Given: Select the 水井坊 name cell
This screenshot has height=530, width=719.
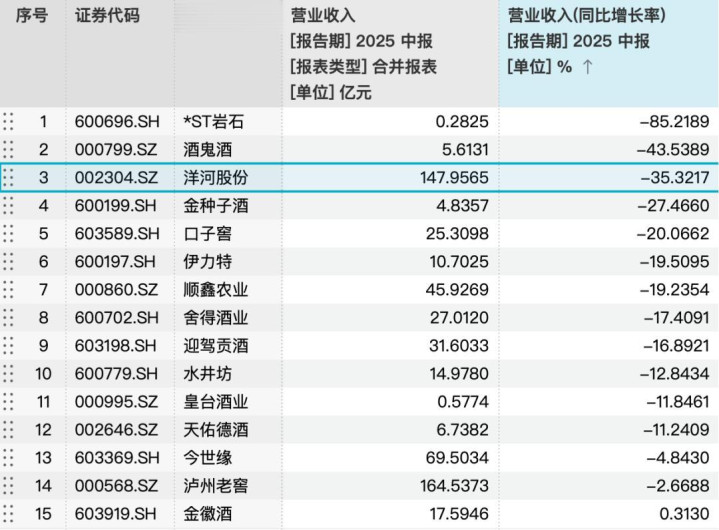Looking at the screenshot, I should (x=208, y=374).
